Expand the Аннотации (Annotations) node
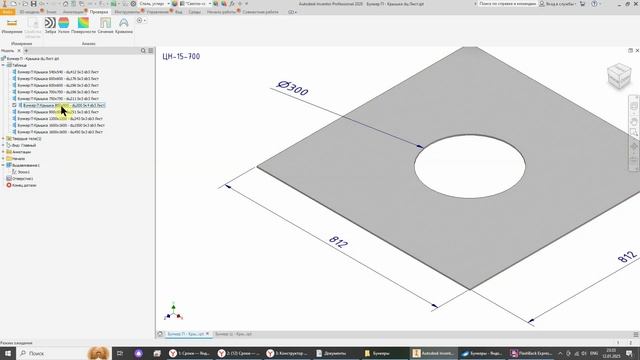Viewport: 640px width, 360px height. 3,152
